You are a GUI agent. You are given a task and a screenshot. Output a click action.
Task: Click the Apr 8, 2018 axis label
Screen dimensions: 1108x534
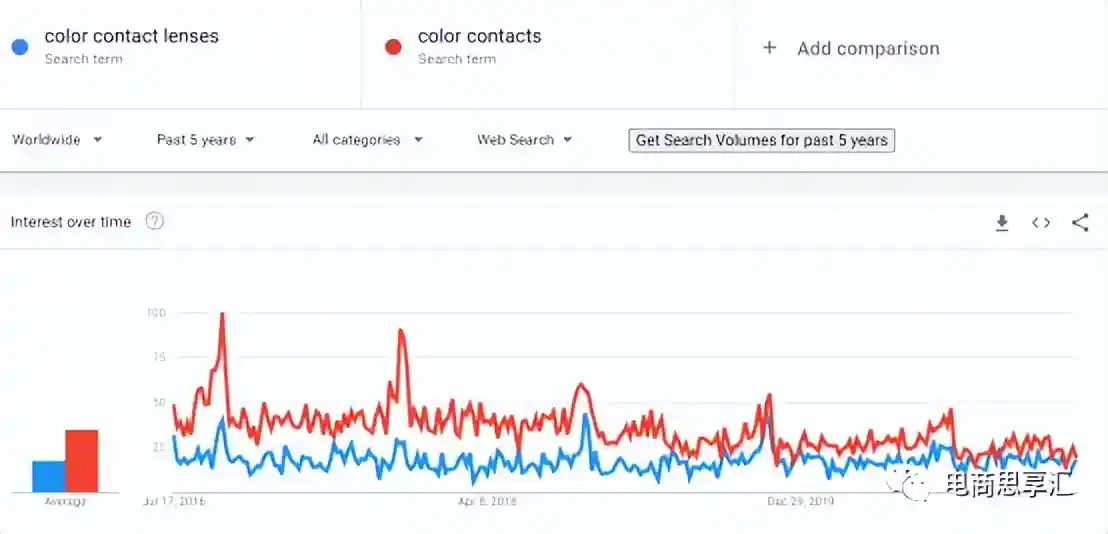point(487,501)
